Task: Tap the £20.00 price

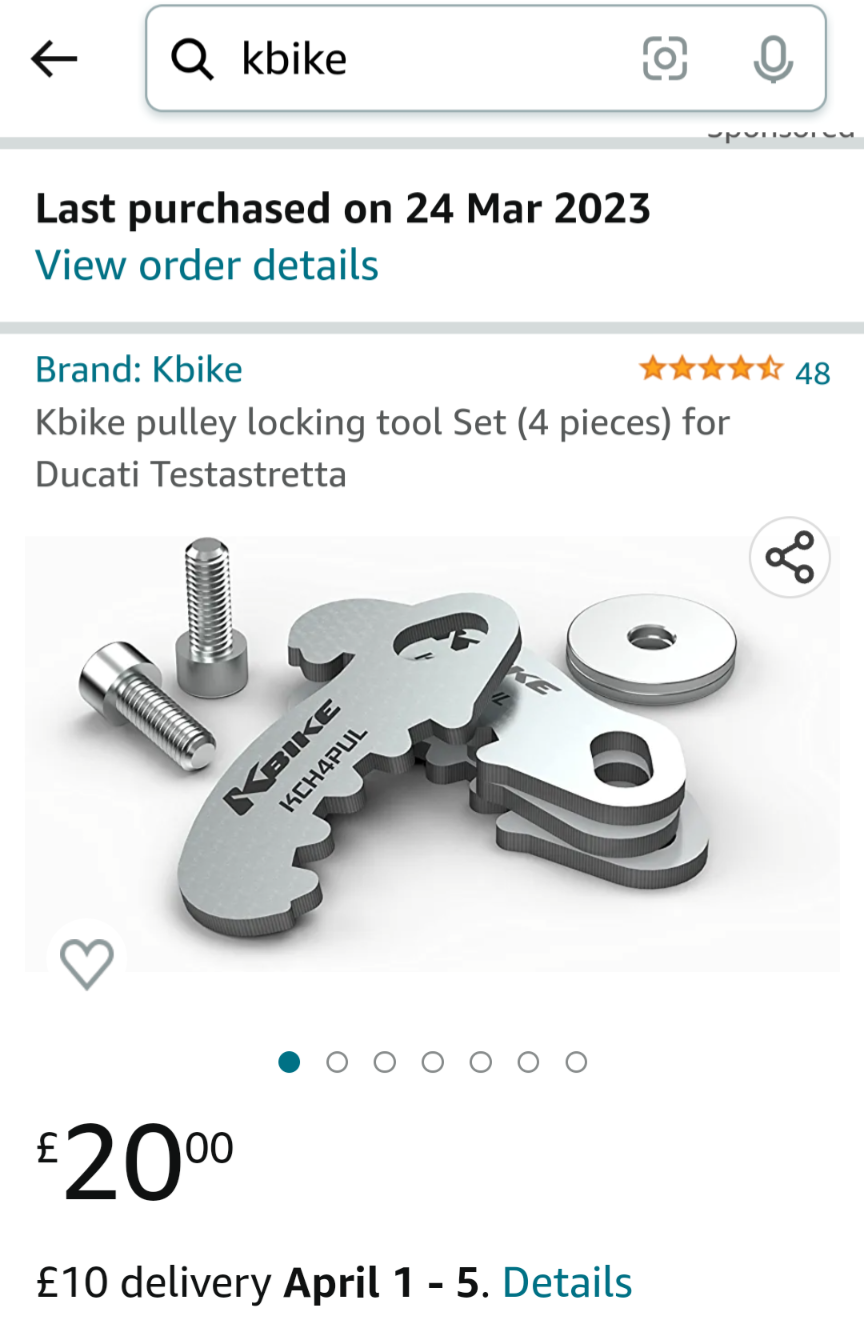Action: pyautogui.click(x=135, y=1160)
